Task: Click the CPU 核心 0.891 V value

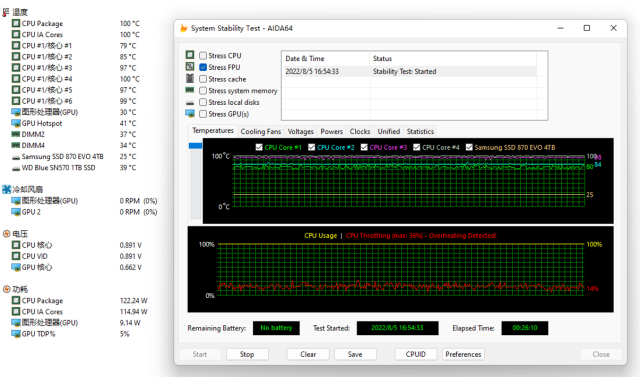Action: (x=130, y=245)
